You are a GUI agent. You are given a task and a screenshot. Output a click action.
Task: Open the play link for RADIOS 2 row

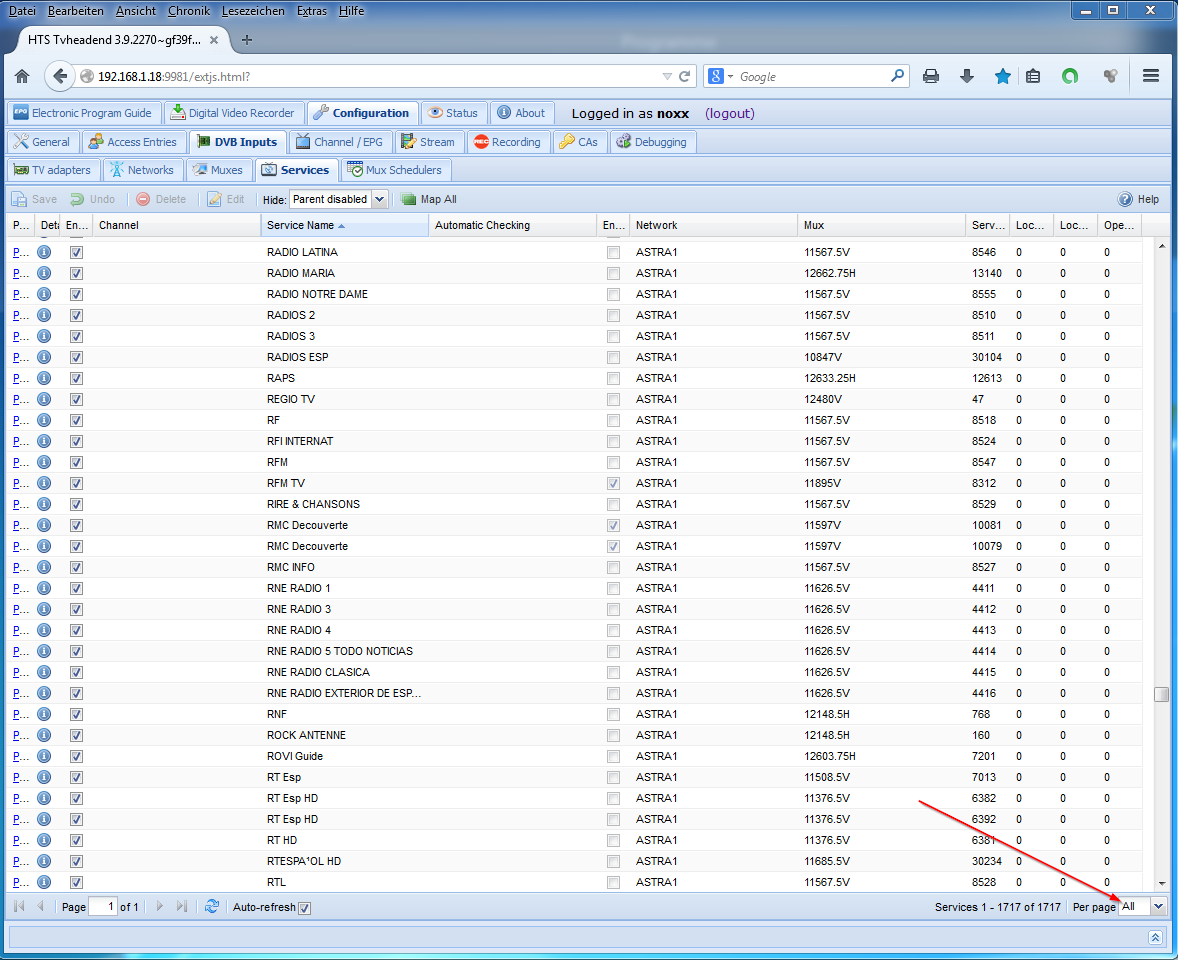20,315
